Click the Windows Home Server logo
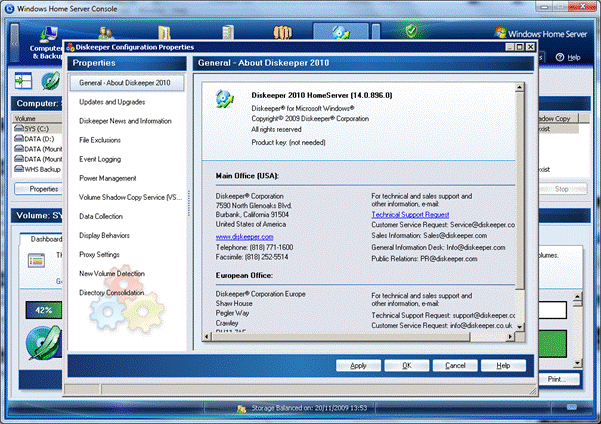The height and width of the screenshot is (424, 601). pyautogui.click(x=541, y=33)
